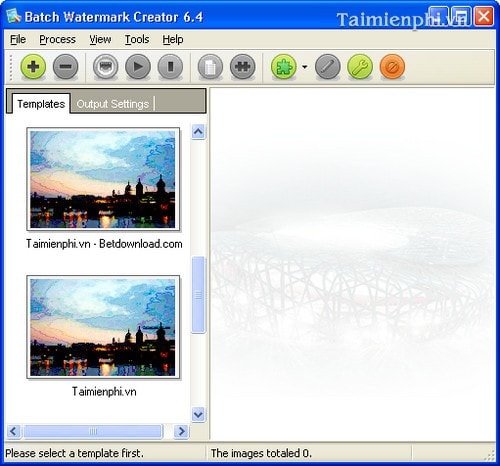The width and height of the screenshot is (500, 466).
Task: Open the File menu
Action: [18, 39]
